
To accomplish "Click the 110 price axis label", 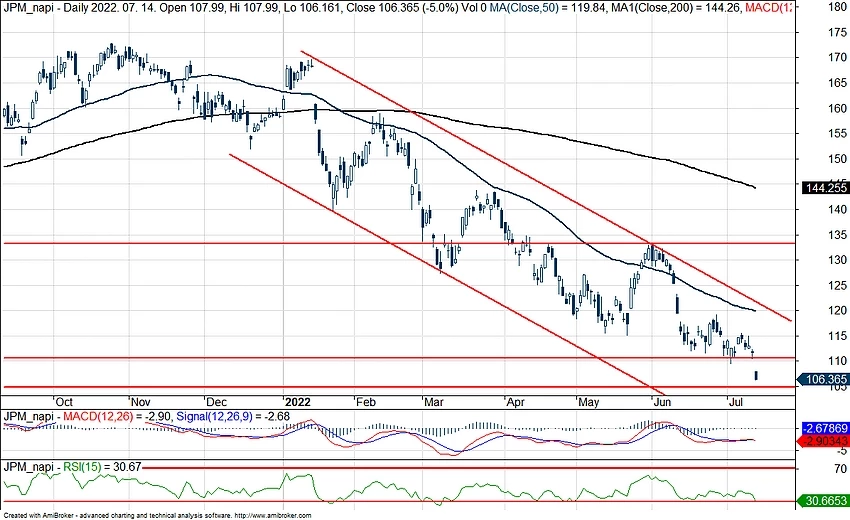I will [838, 361].
